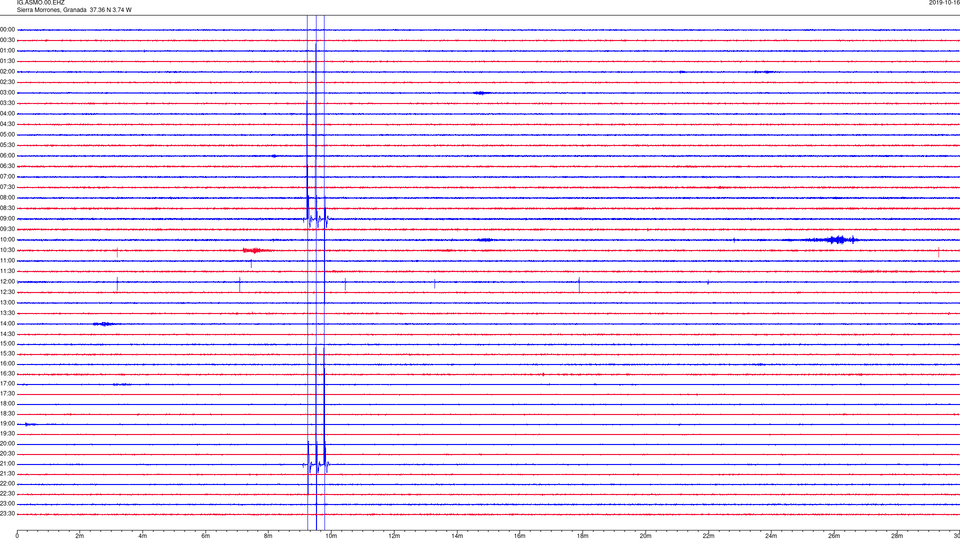The width and height of the screenshot is (960, 540).
Task: Click the 04:00 time label
Action: [x=7, y=114]
